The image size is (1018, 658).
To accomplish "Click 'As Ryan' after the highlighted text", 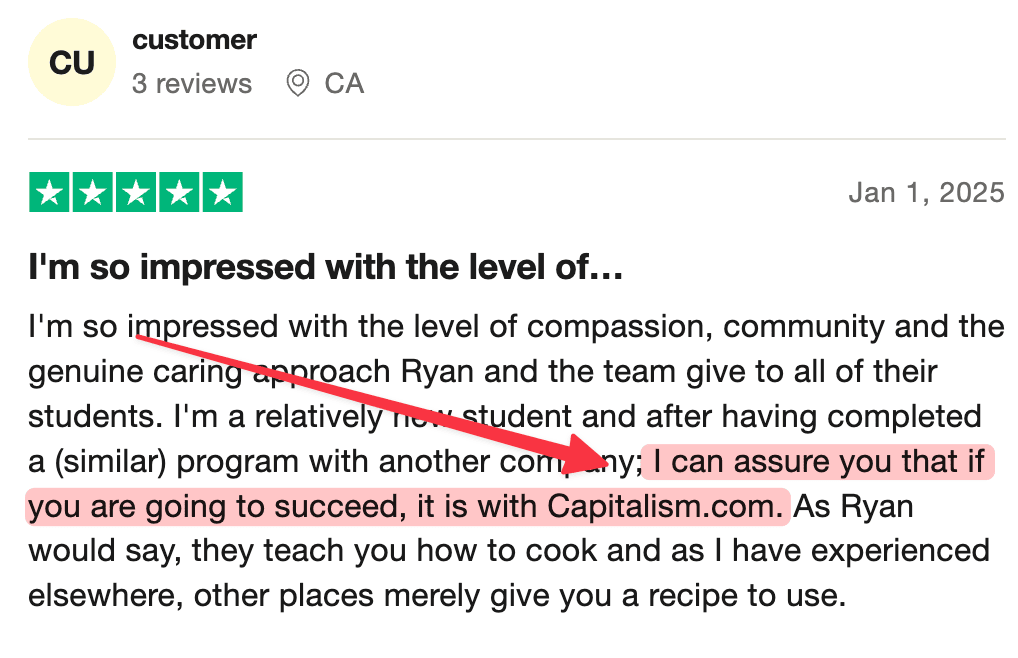I will pos(853,506).
